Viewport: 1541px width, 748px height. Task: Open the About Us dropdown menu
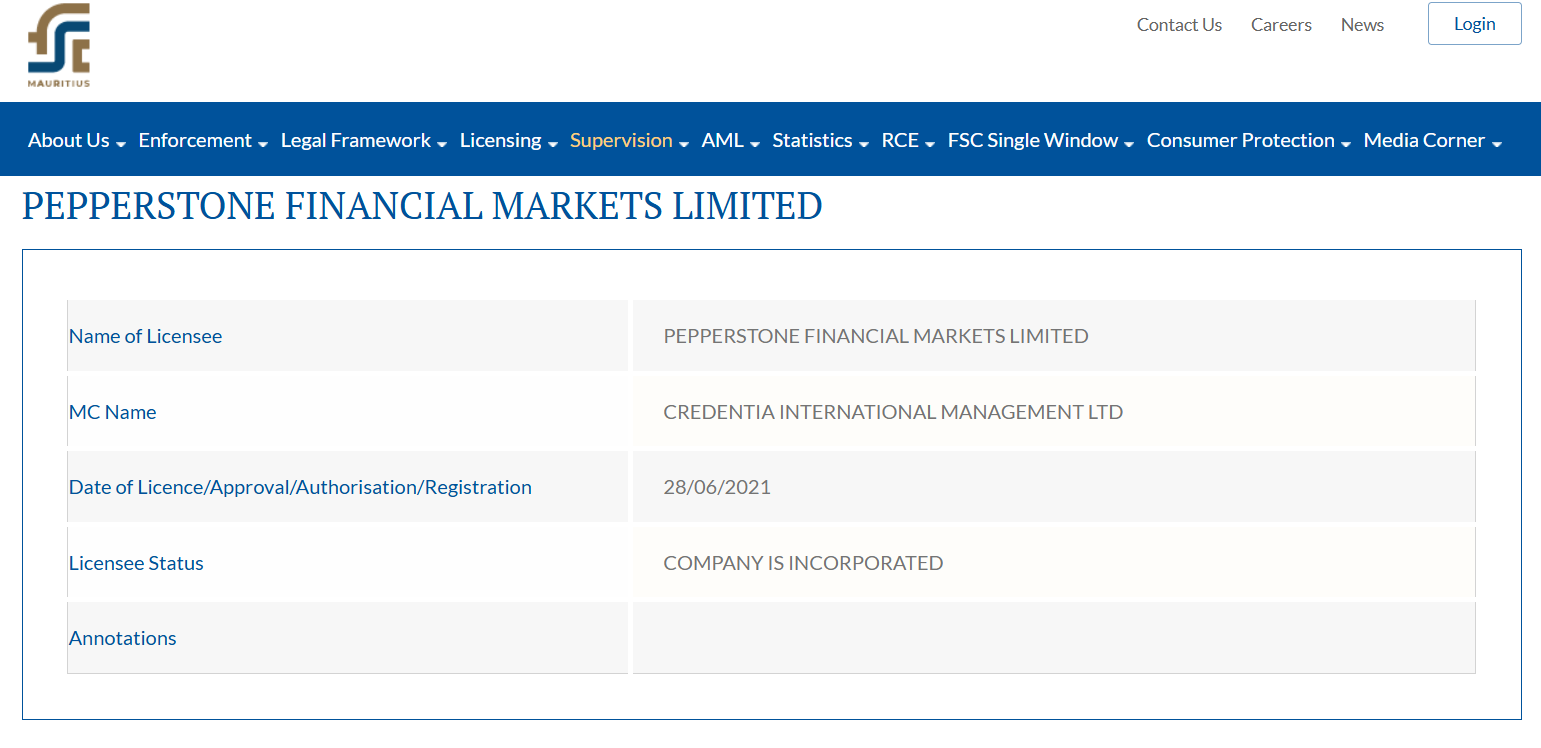76,141
